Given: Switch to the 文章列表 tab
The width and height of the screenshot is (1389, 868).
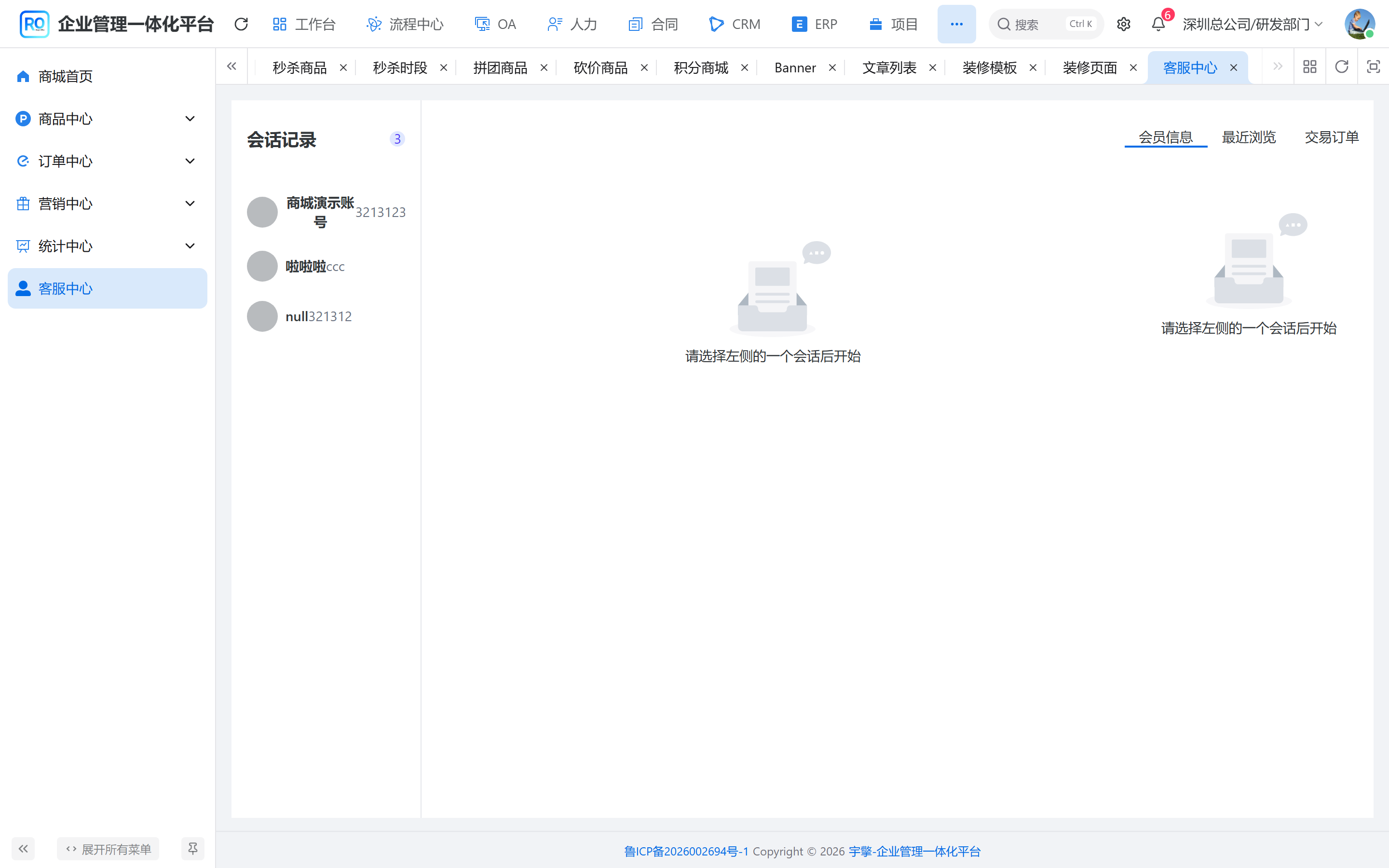Looking at the screenshot, I should 889,68.
